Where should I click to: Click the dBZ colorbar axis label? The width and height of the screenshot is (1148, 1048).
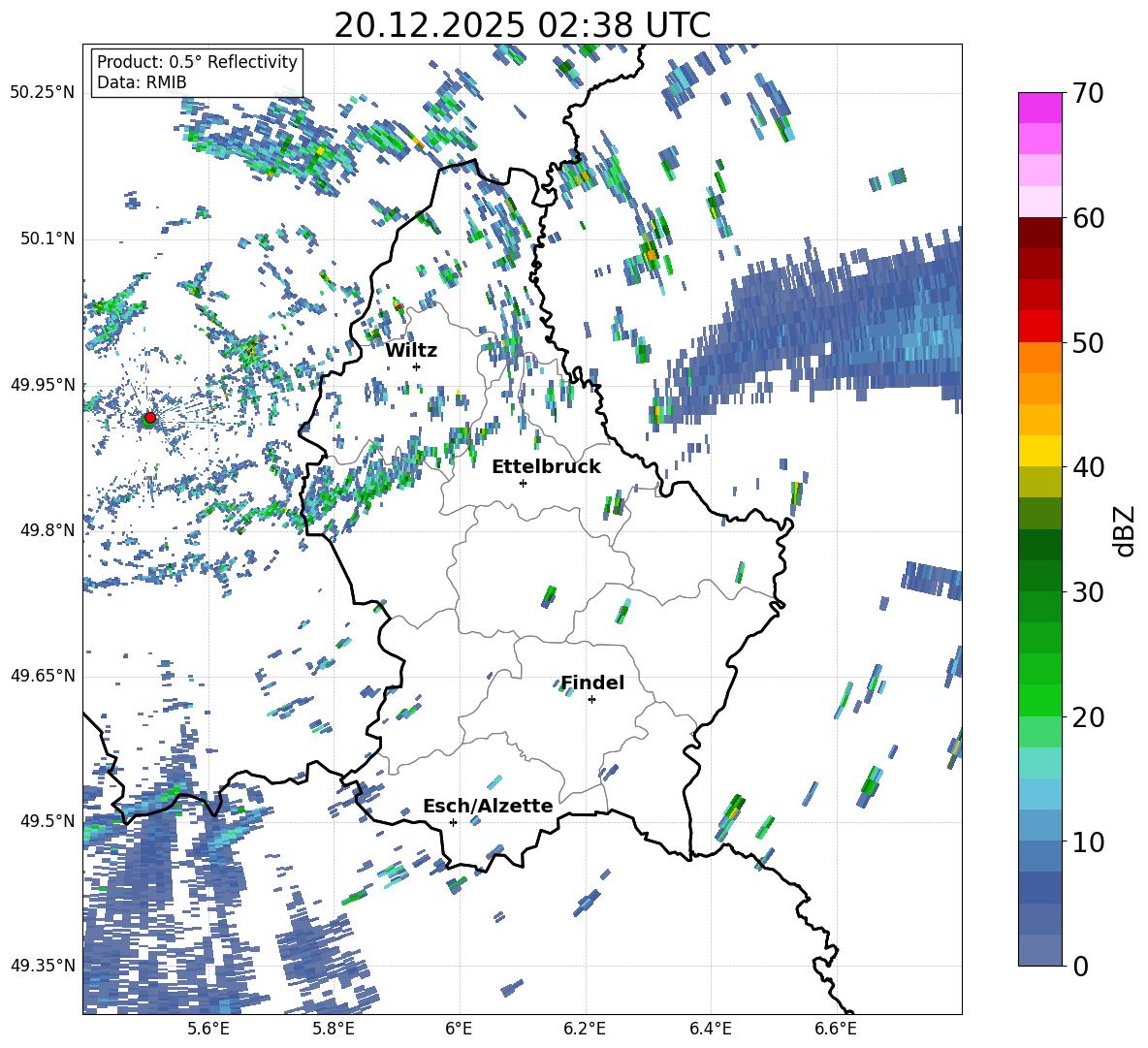point(1126,530)
